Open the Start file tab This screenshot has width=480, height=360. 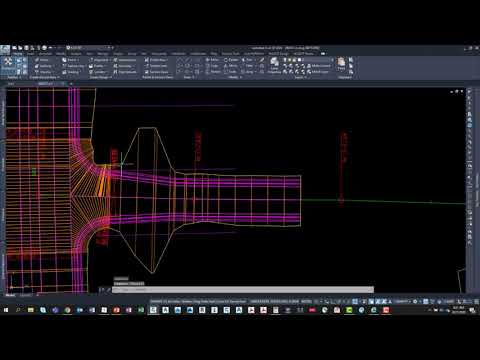pyautogui.click(x=11, y=84)
